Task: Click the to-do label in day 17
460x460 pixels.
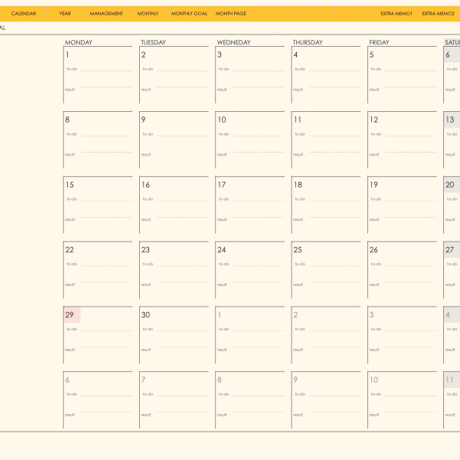Action: [224, 199]
